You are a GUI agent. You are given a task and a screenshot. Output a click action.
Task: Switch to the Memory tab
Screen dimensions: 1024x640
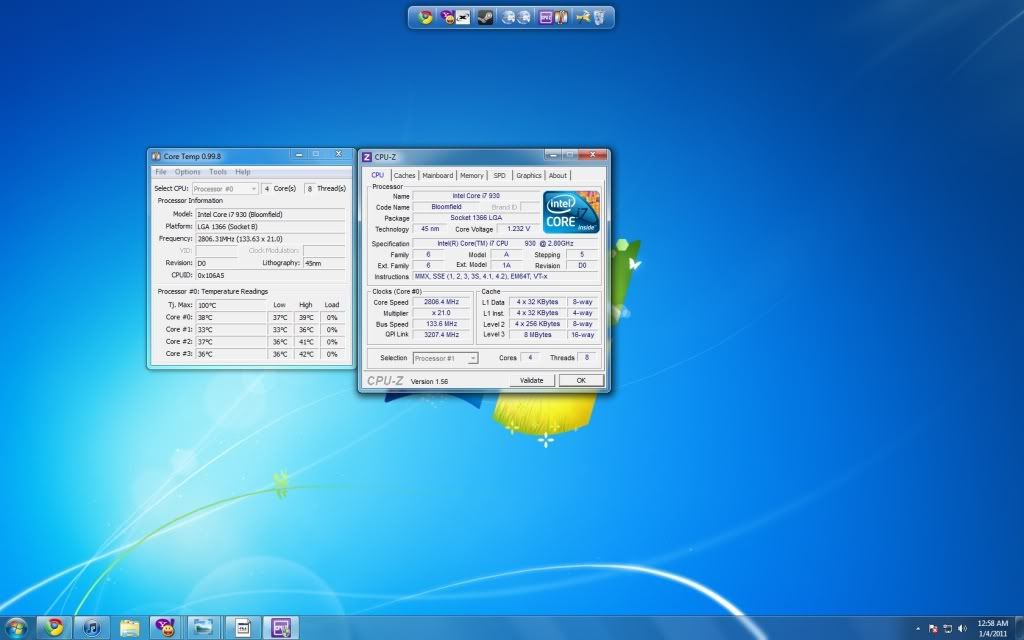[472, 176]
